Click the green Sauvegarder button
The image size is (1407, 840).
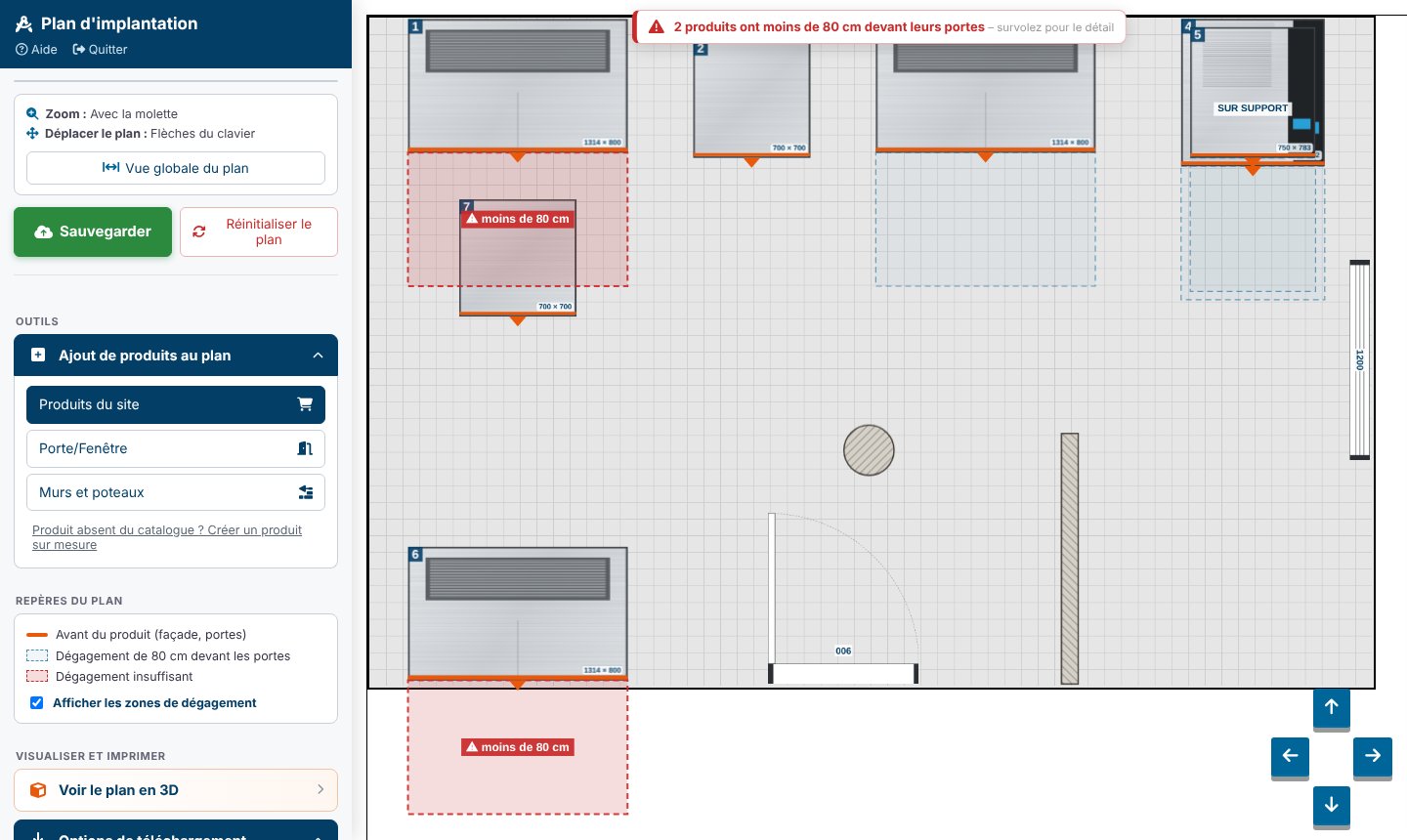(x=93, y=231)
